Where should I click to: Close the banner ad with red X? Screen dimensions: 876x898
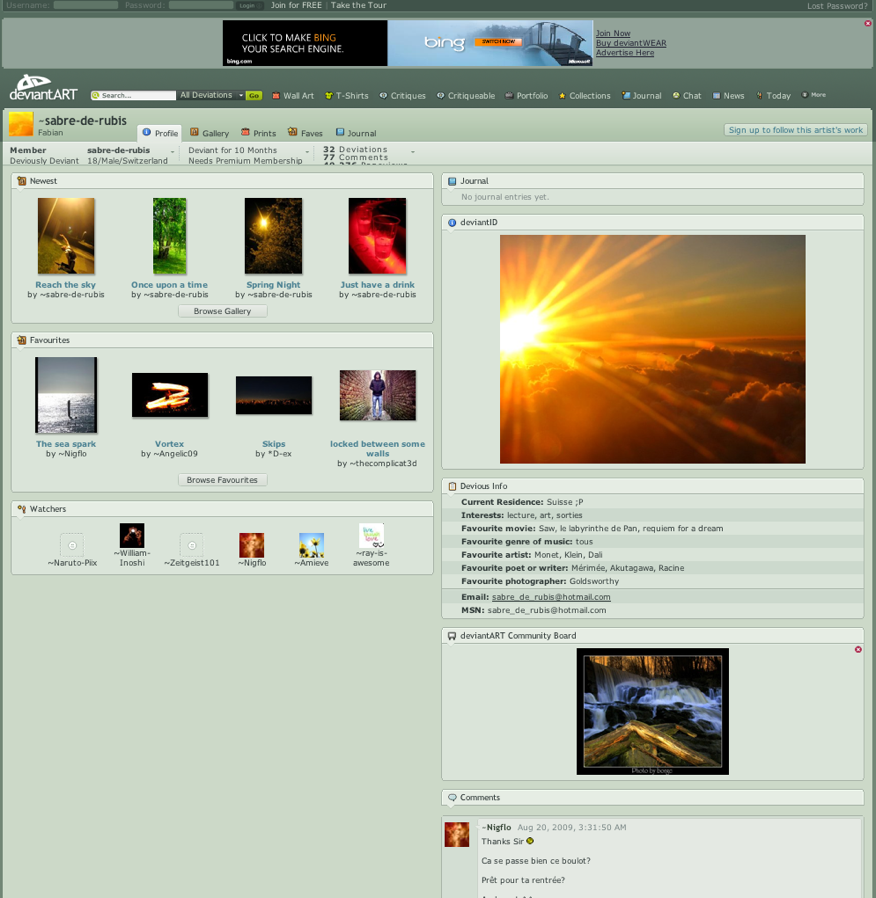point(868,23)
